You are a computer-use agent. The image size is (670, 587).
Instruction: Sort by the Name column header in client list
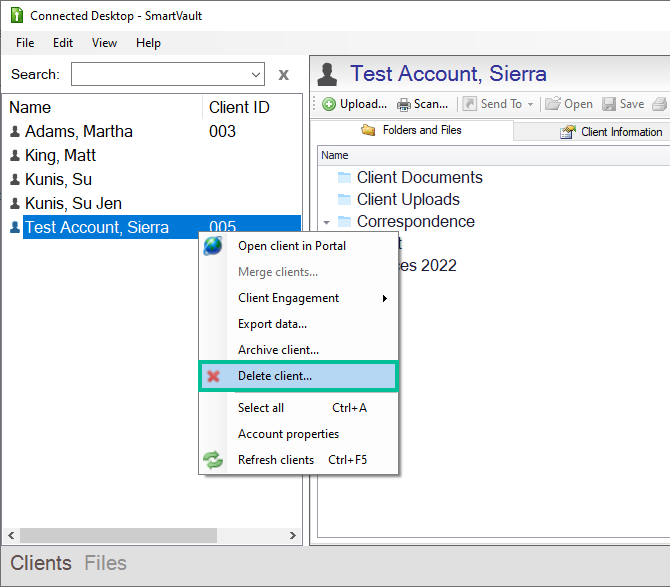103,107
